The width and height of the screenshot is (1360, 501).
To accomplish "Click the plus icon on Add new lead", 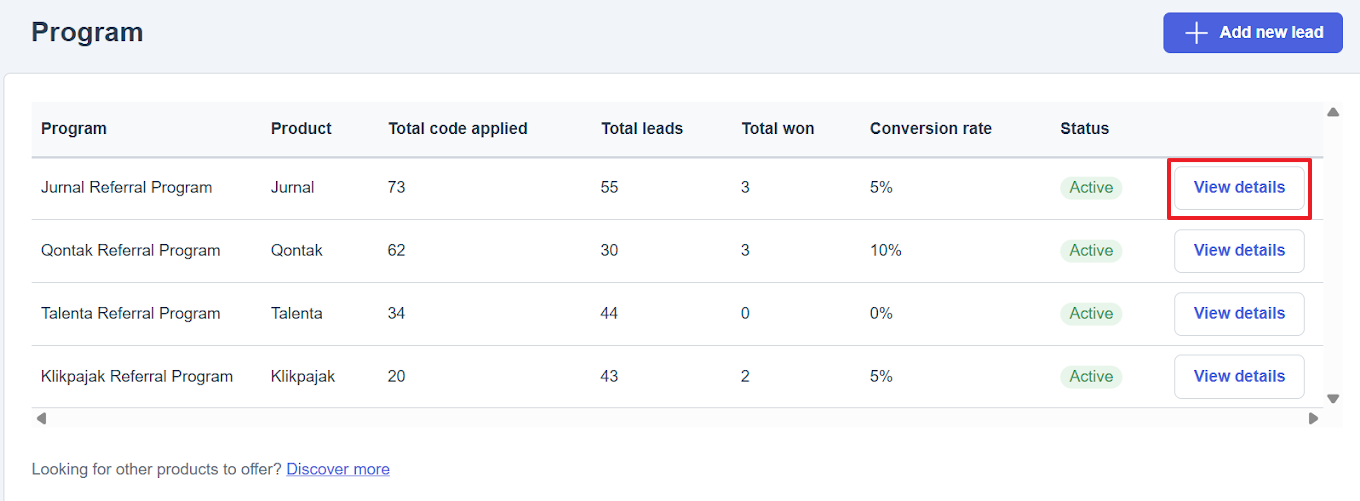I will [x=1196, y=33].
